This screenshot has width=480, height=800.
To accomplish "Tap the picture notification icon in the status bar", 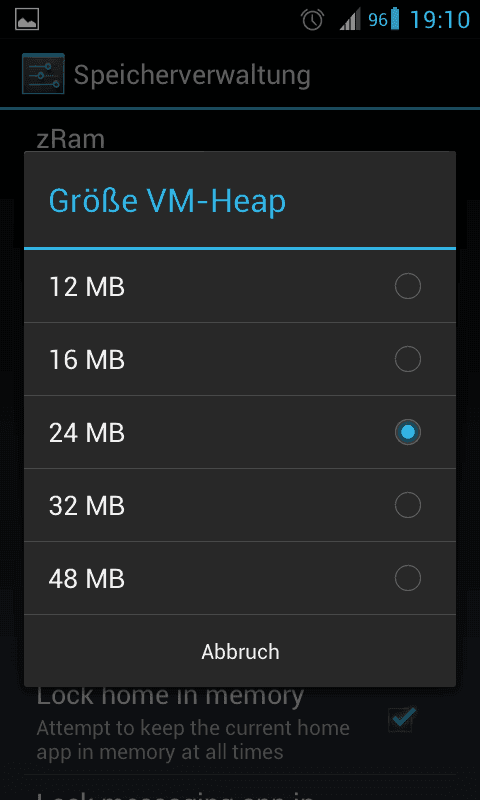I will [x=27, y=19].
